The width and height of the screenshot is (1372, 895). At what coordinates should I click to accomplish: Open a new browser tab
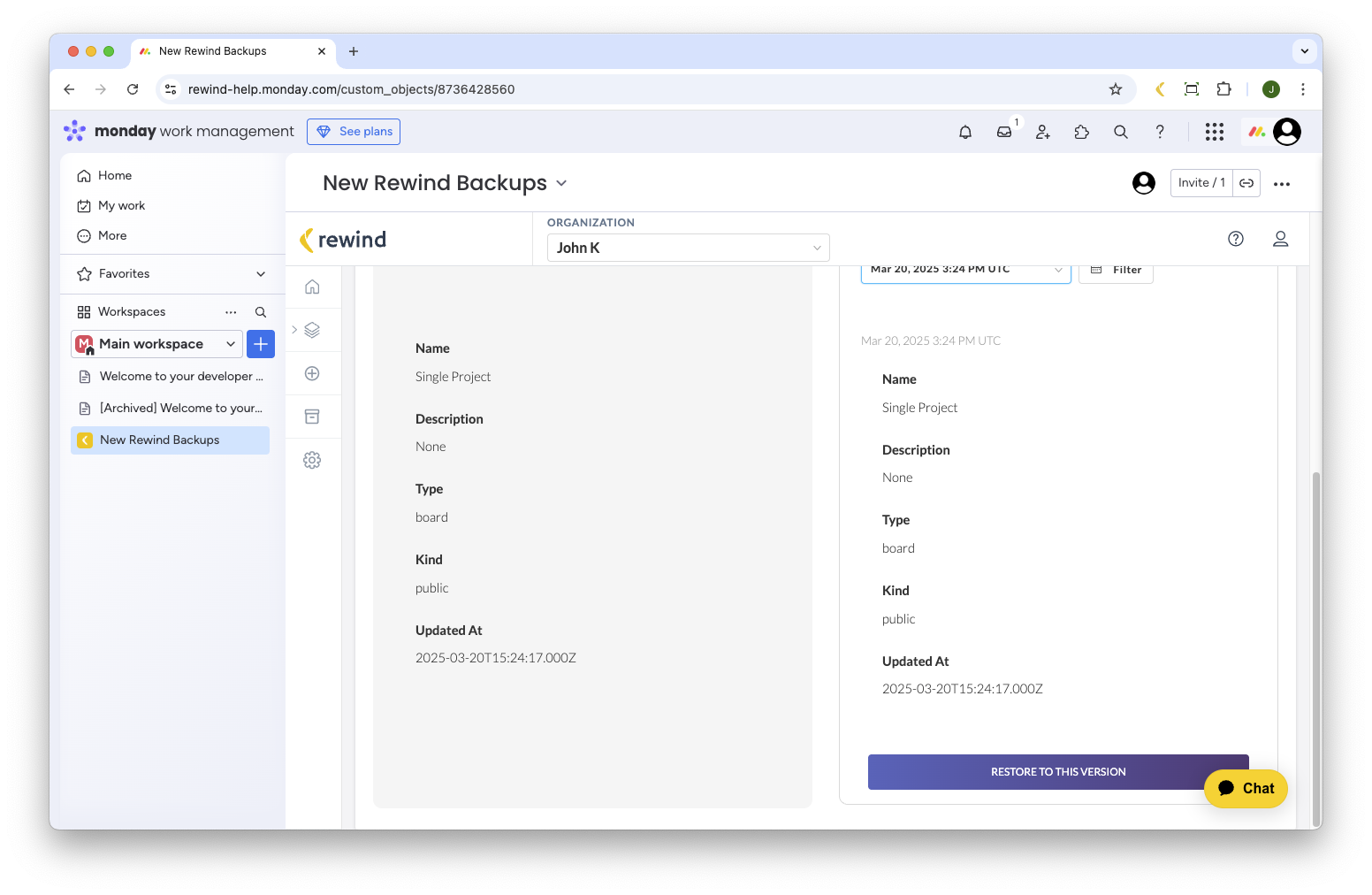point(354,51)
